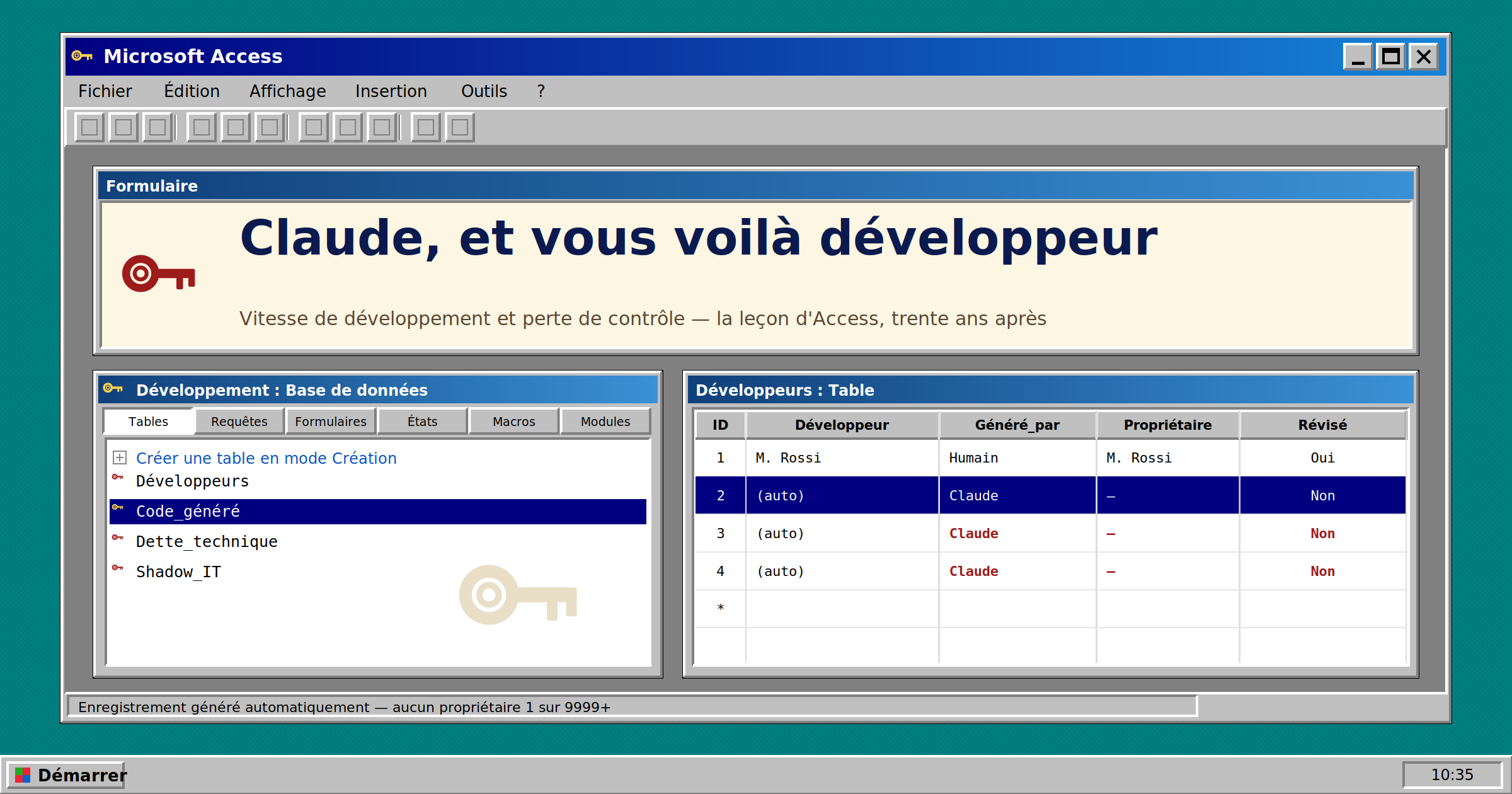Click the Démarrer start button
The width and height of the screenshot is (1512, 794).
click(67, 774)
